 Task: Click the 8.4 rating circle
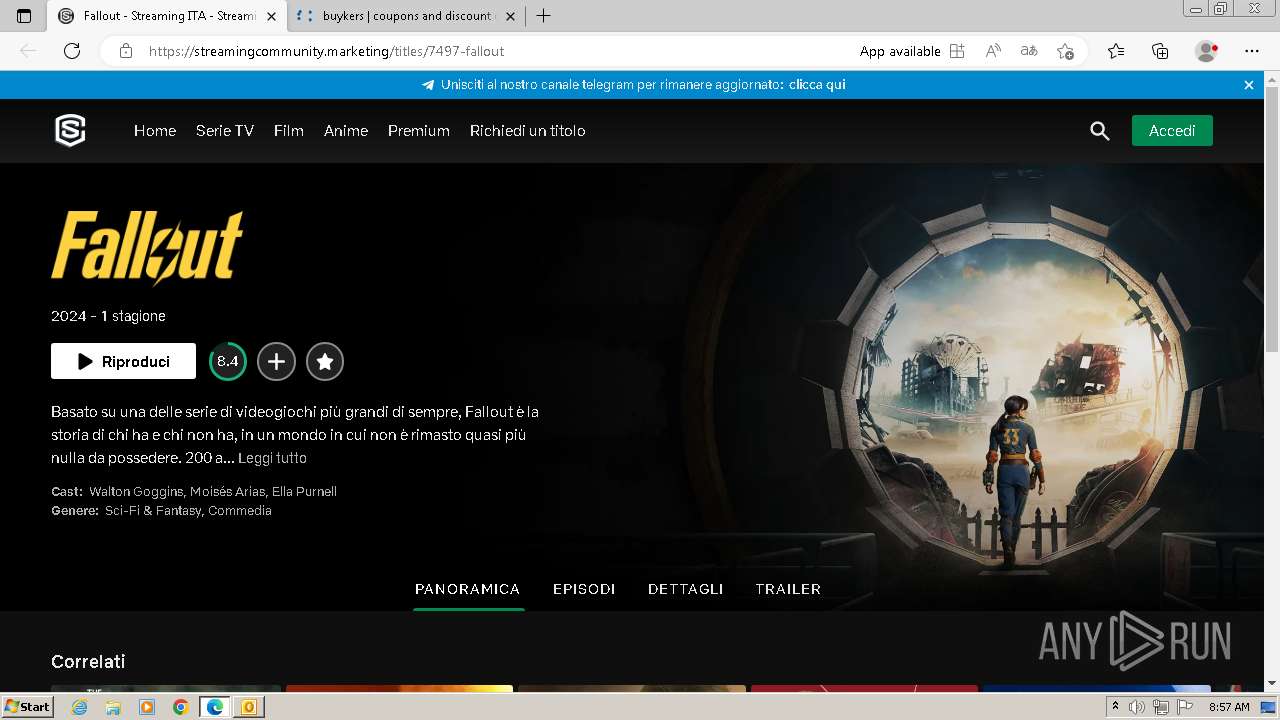(x=228, y=362)
